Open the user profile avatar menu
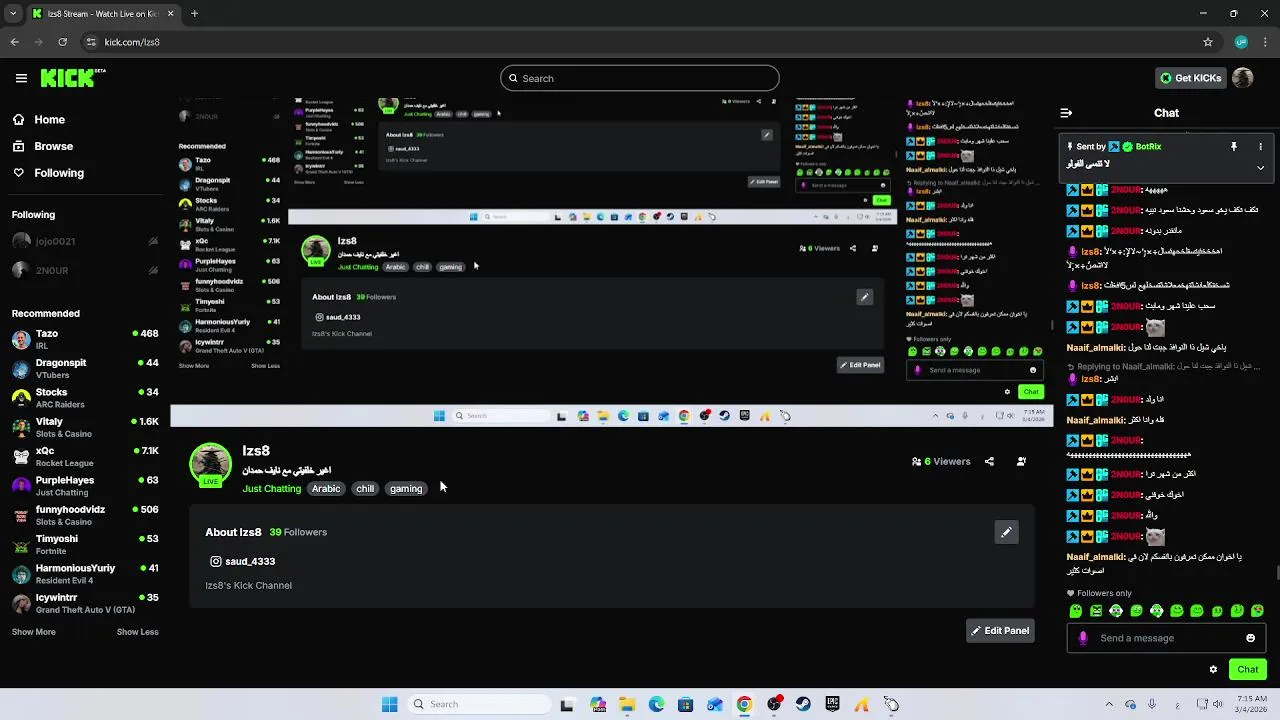 pos(1243,78)
